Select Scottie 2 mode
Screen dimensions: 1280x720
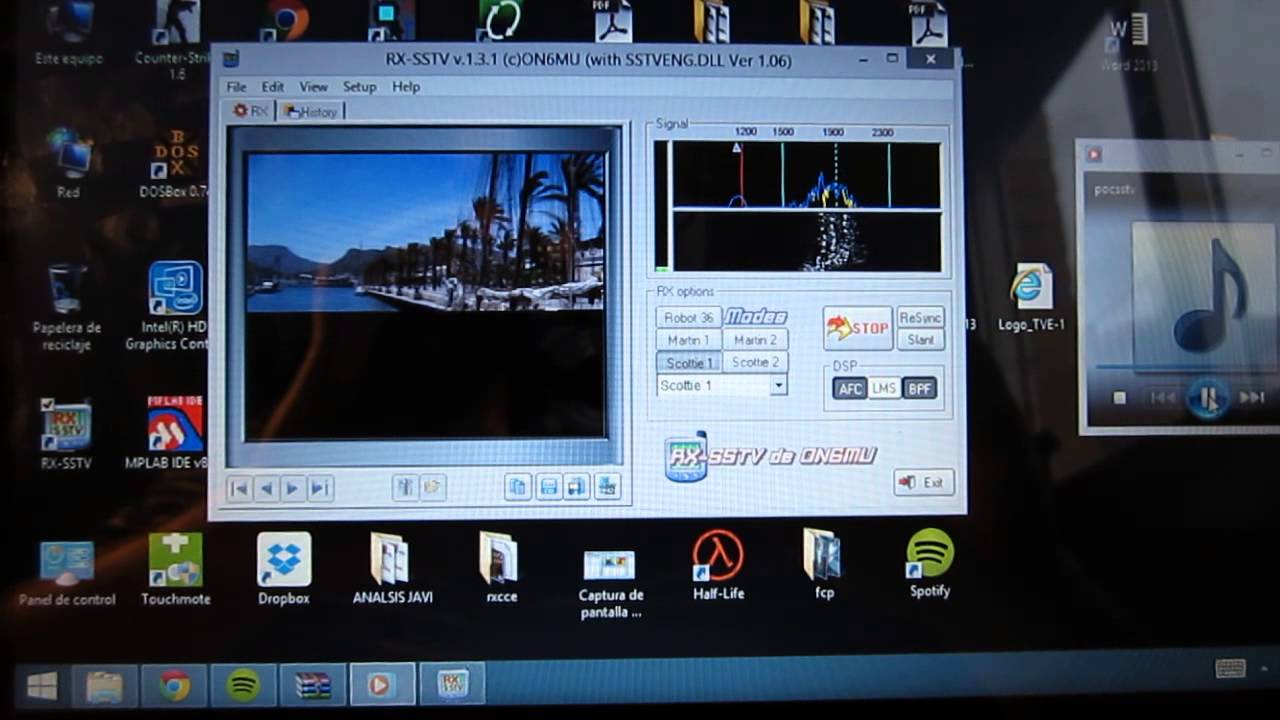click(755, 362)
